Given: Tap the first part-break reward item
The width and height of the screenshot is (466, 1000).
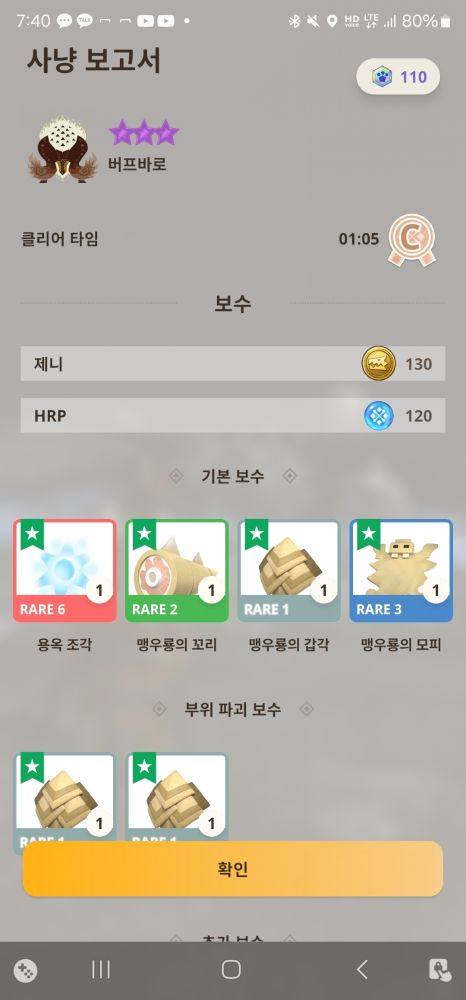Looking at the screenshot, I should tap(64, 797).
